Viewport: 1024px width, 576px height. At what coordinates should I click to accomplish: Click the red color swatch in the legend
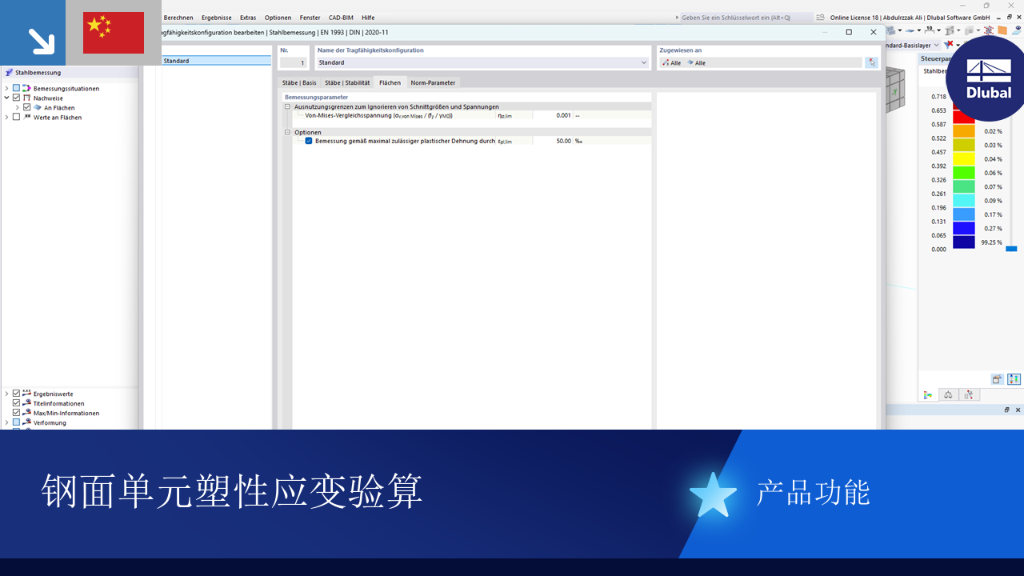(964, 118)
